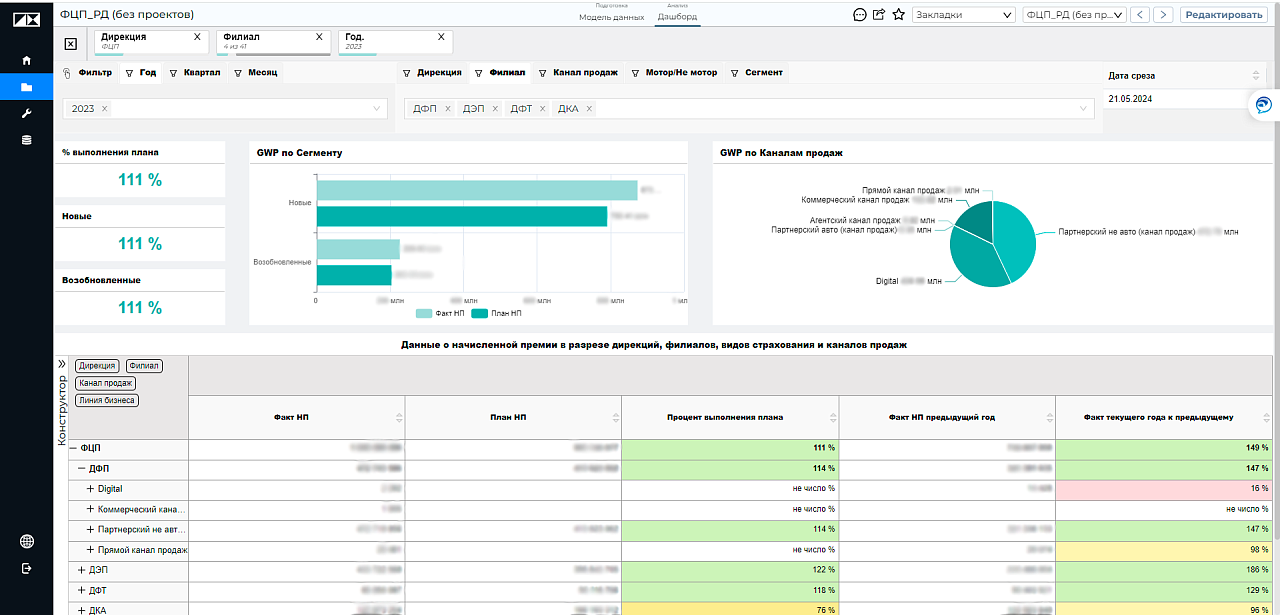Go to Home in left sidebar

(x=27, y=61)
